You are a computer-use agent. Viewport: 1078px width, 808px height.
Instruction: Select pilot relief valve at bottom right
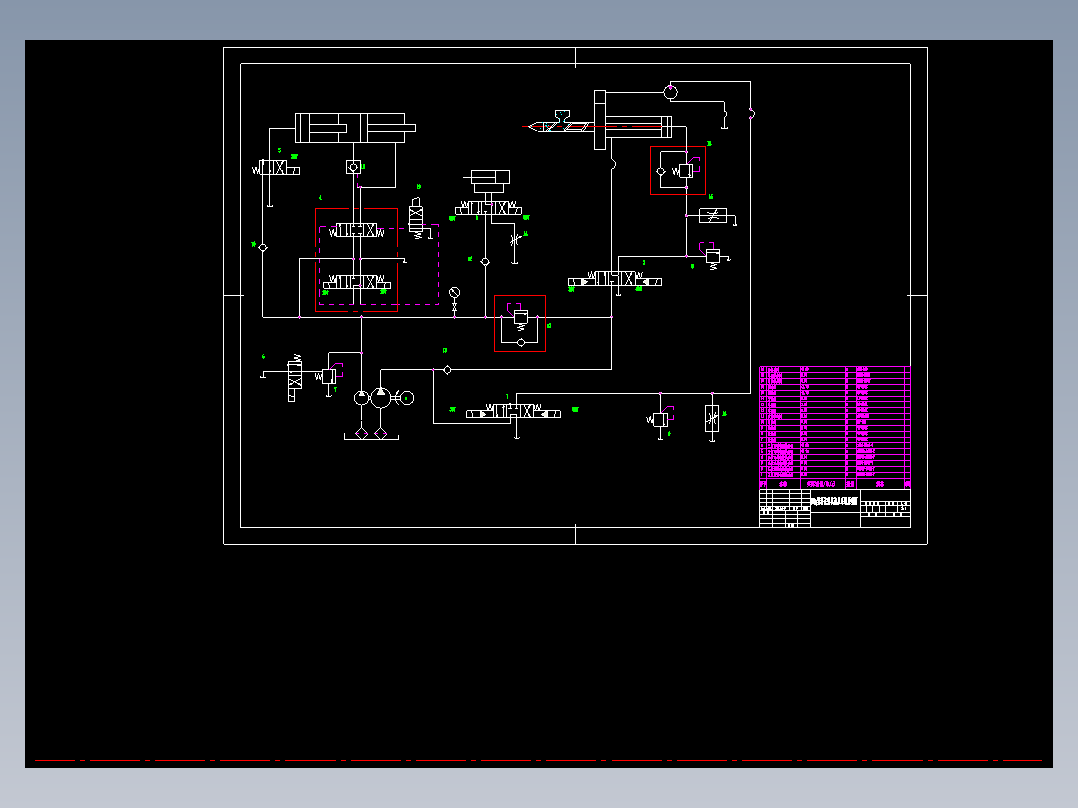click(x=660, y=418)
